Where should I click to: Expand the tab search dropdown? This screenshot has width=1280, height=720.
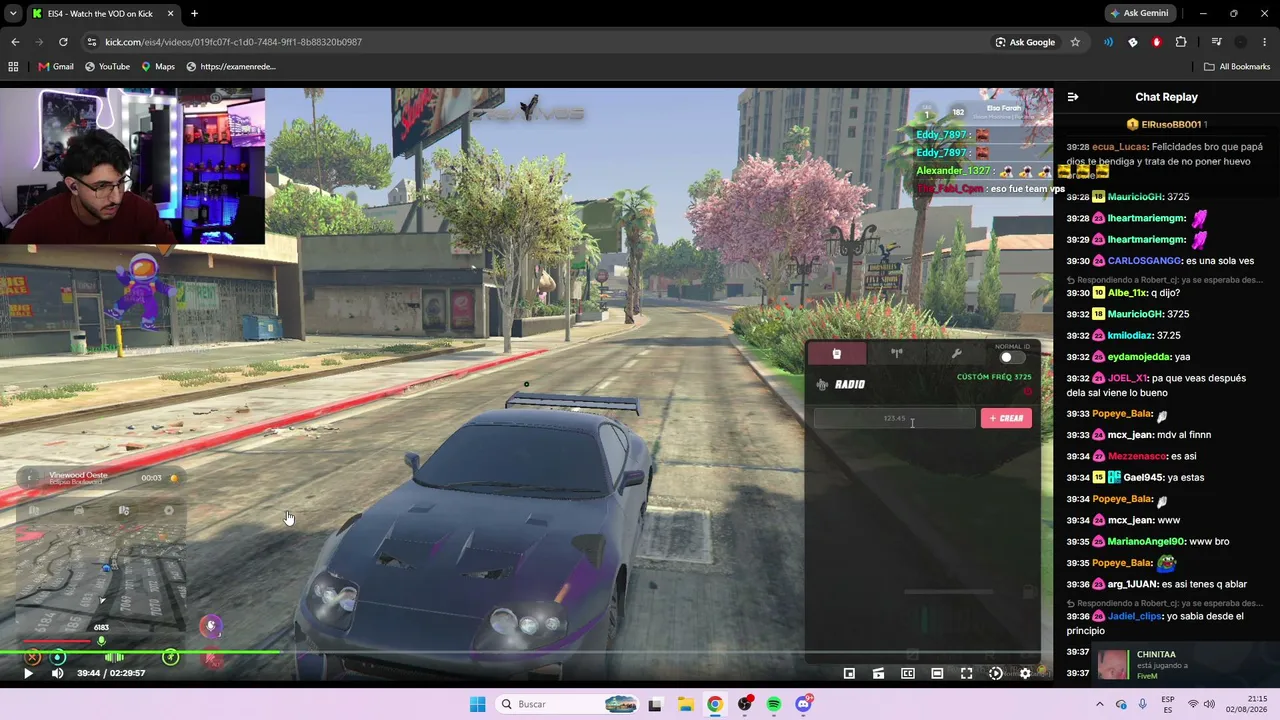(x=14, y=14)
